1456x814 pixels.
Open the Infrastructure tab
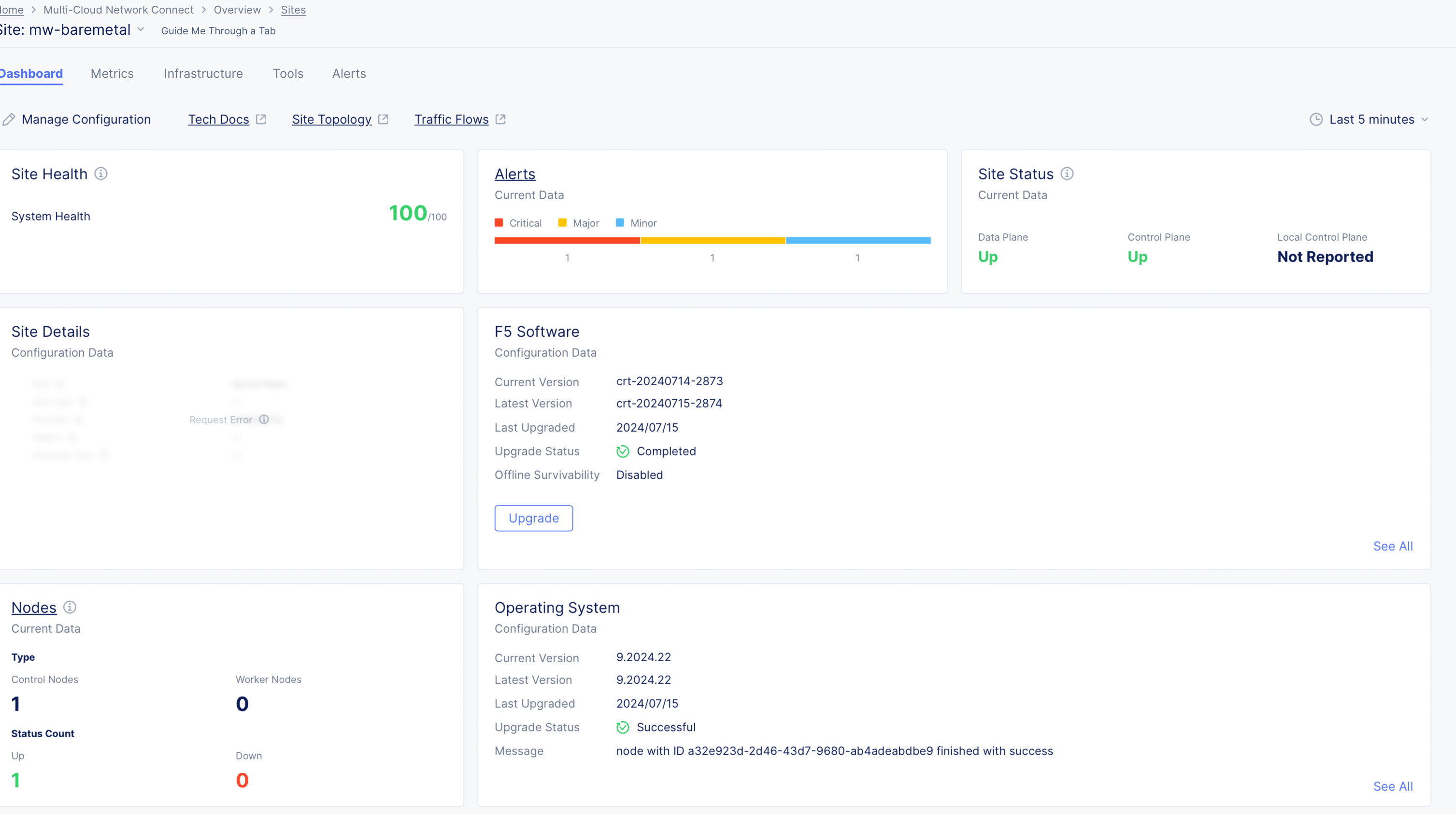[203, 73]
